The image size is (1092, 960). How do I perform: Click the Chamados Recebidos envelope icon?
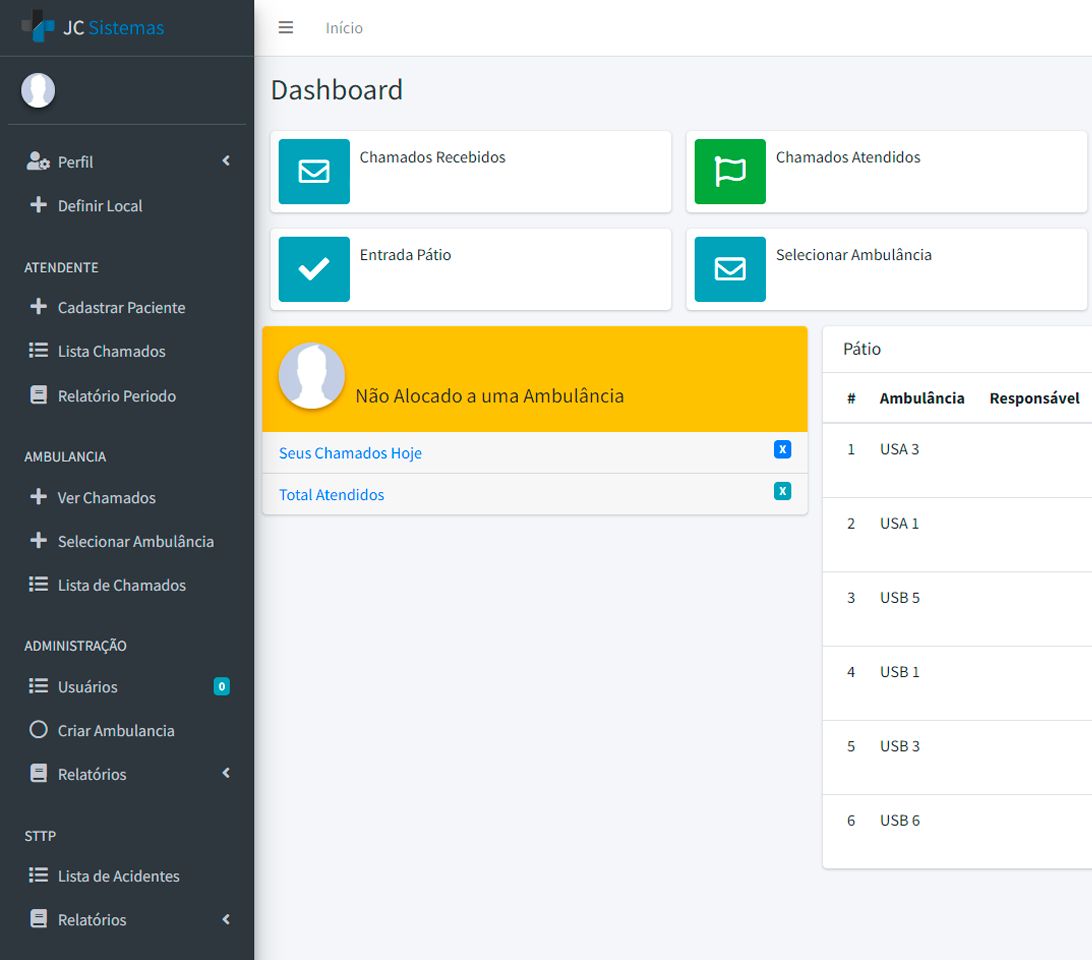(x=314, y=171)
